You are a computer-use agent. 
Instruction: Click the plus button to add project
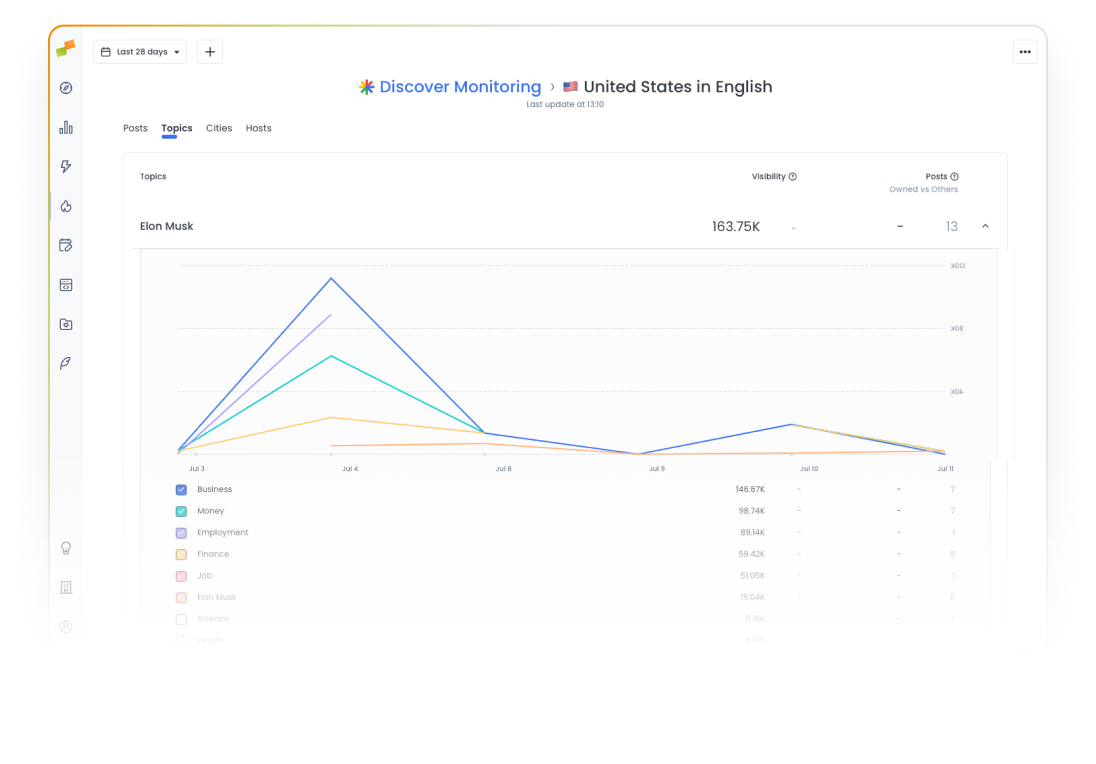(209, 52)
